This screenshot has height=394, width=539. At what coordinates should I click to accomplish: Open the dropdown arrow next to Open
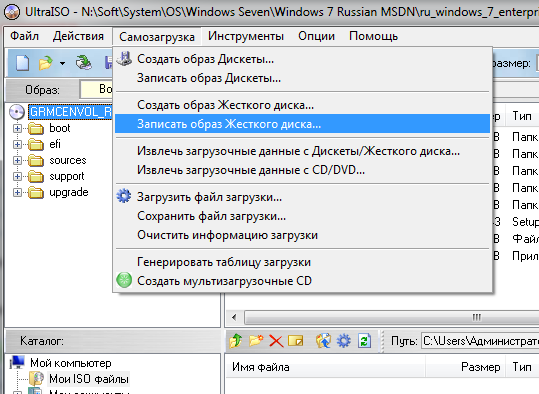pos(62,63)
